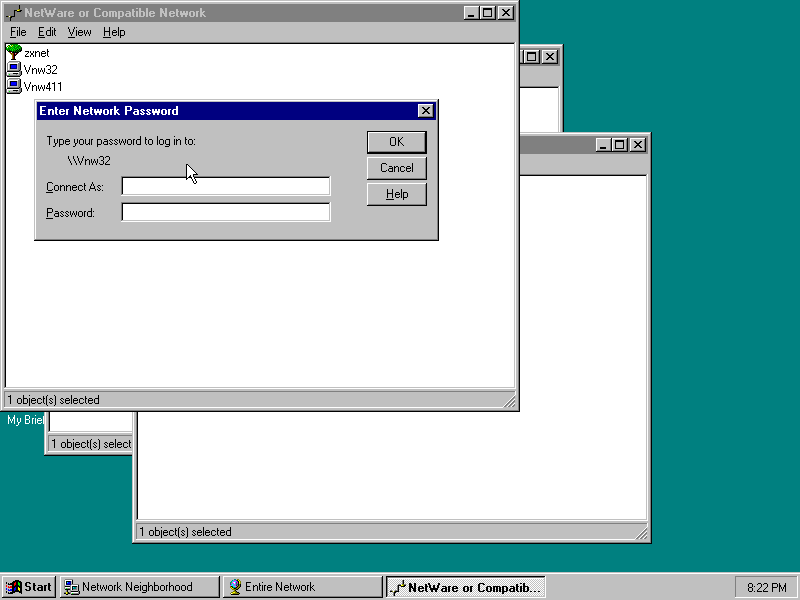This screenshot has width=800, height=600.
Task: Click the NetWare window status bar text
Action: click(53, 400)
